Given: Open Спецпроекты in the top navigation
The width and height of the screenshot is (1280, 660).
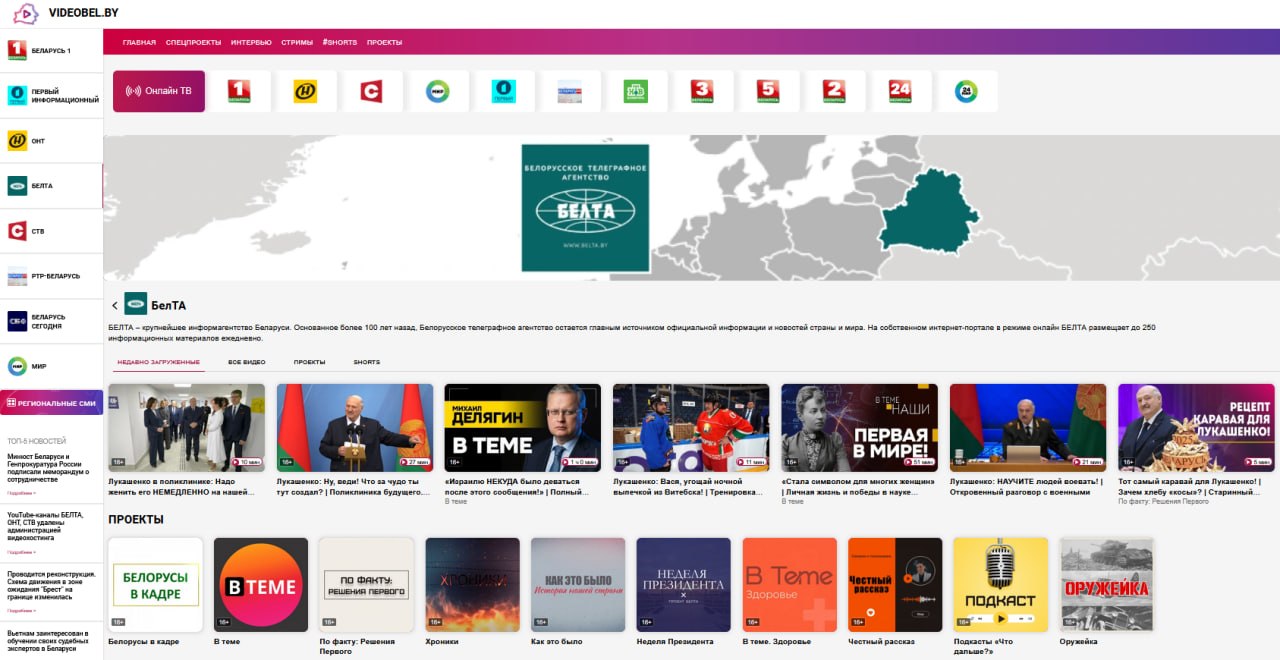Looking at the screenshot, I should [193, 43].
